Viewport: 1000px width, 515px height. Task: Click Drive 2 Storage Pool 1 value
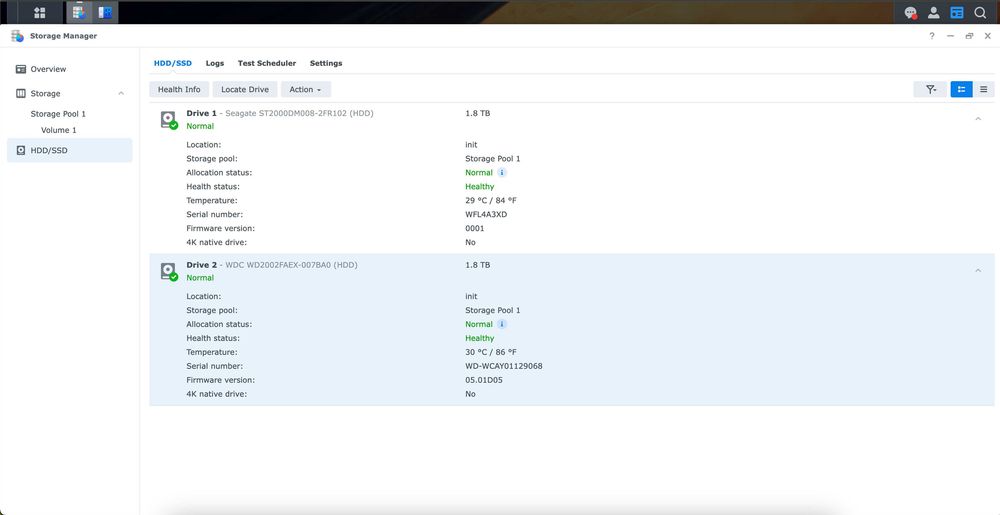click(492, 310)
